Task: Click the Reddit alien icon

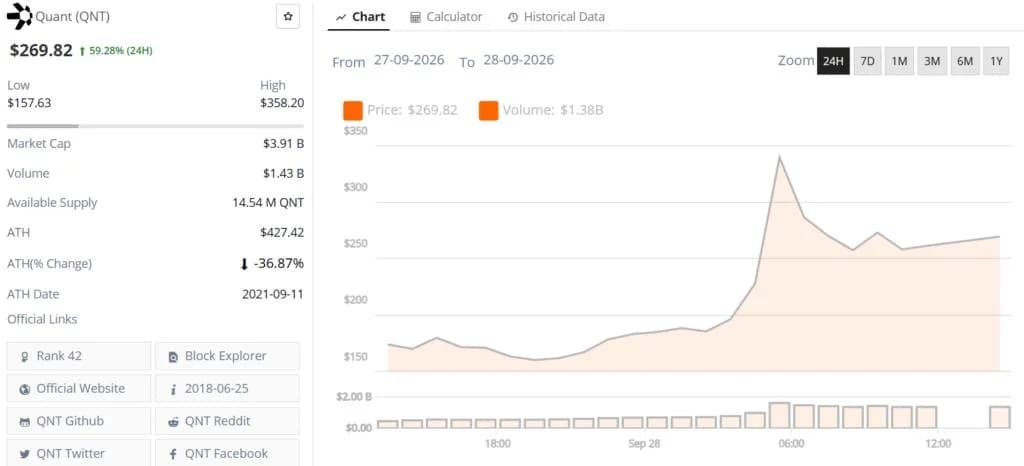Action: pyautogui.click(x=173, y=422)
